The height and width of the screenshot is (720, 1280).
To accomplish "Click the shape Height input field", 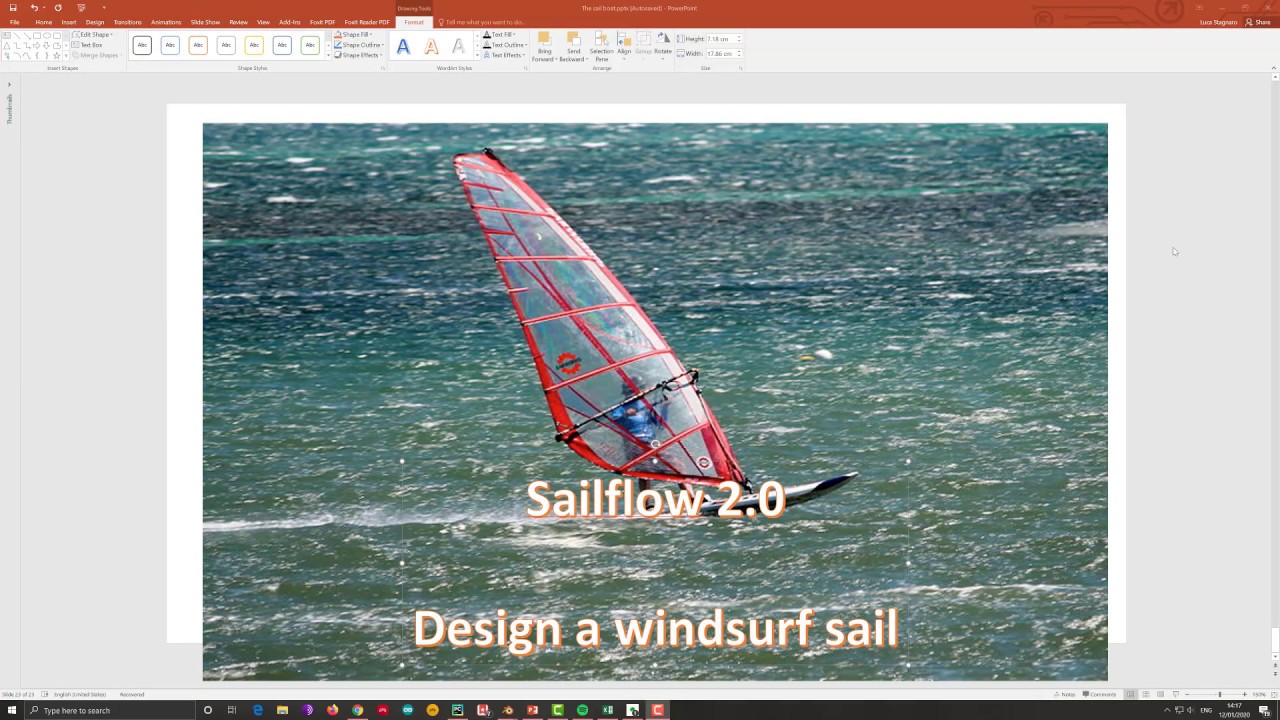I will 722,39.
